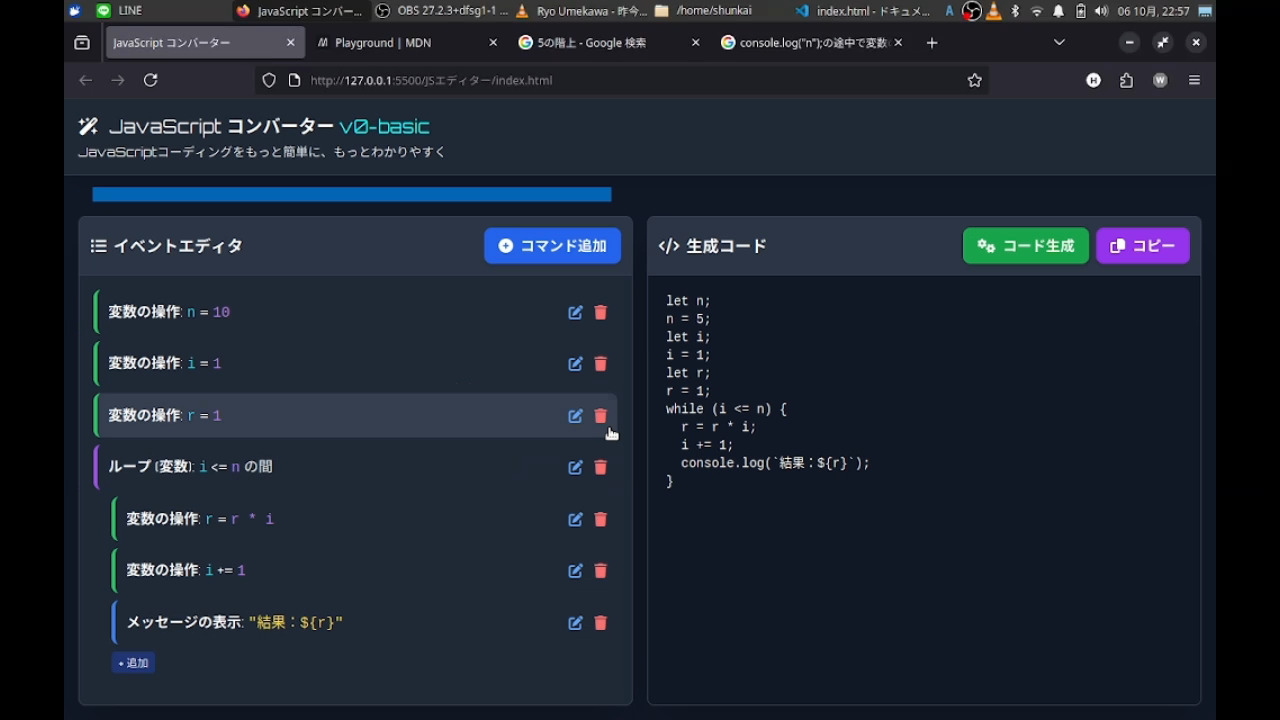This screenshot has height=720, width=1280.
Task: Delete the loop 'i <= n' command
Action: (600, 467)
